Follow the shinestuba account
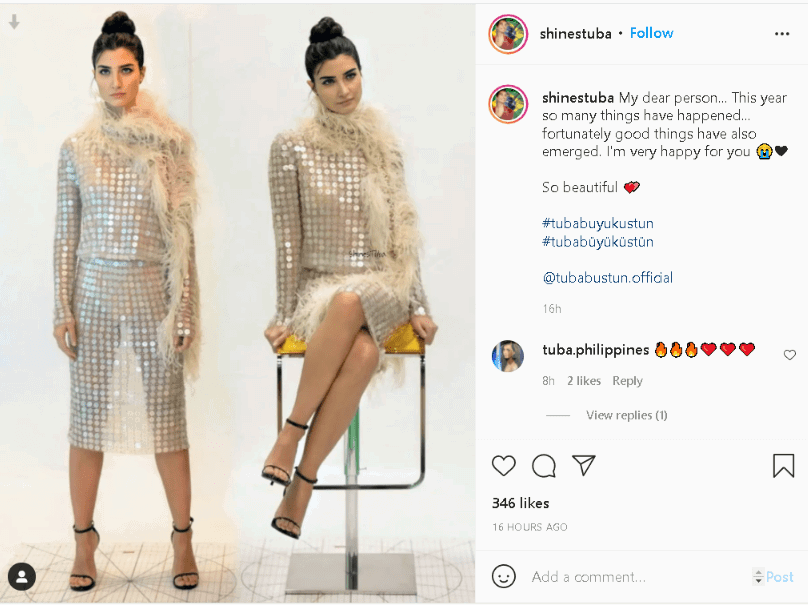This screenshot has height=605, width=808. tap(651, 33)
